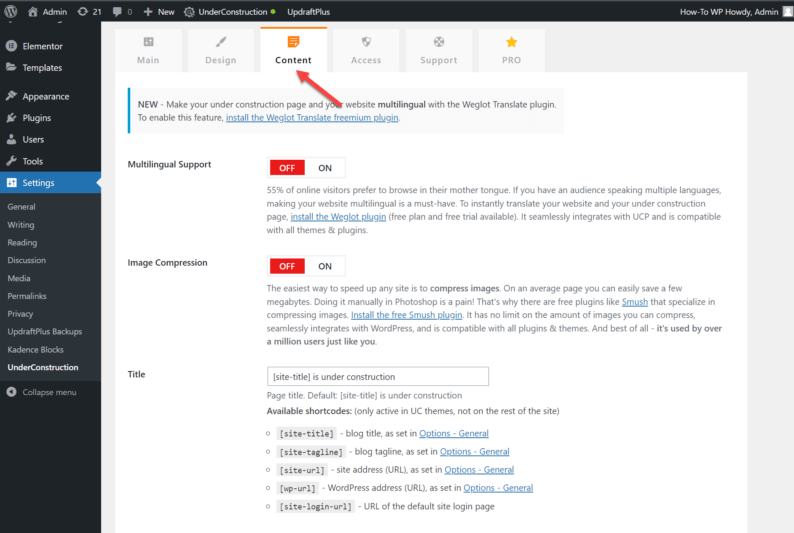
Task: Click the Design brush icon
Action: click(221, 42)
